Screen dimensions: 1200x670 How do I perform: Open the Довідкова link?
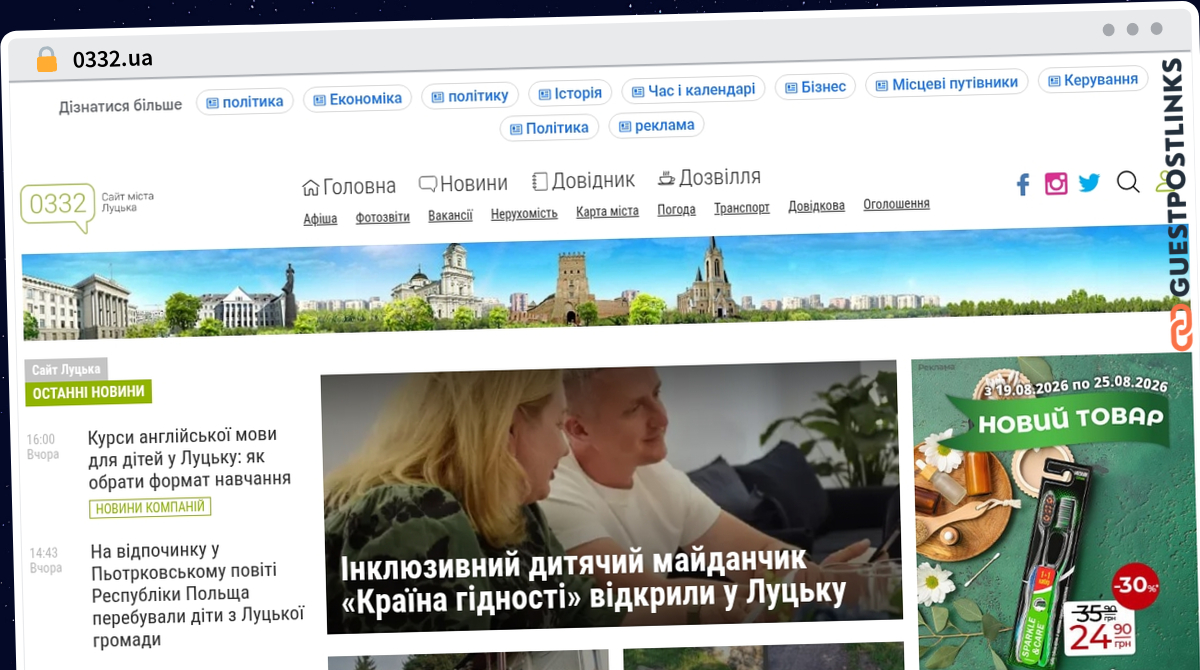816,206
